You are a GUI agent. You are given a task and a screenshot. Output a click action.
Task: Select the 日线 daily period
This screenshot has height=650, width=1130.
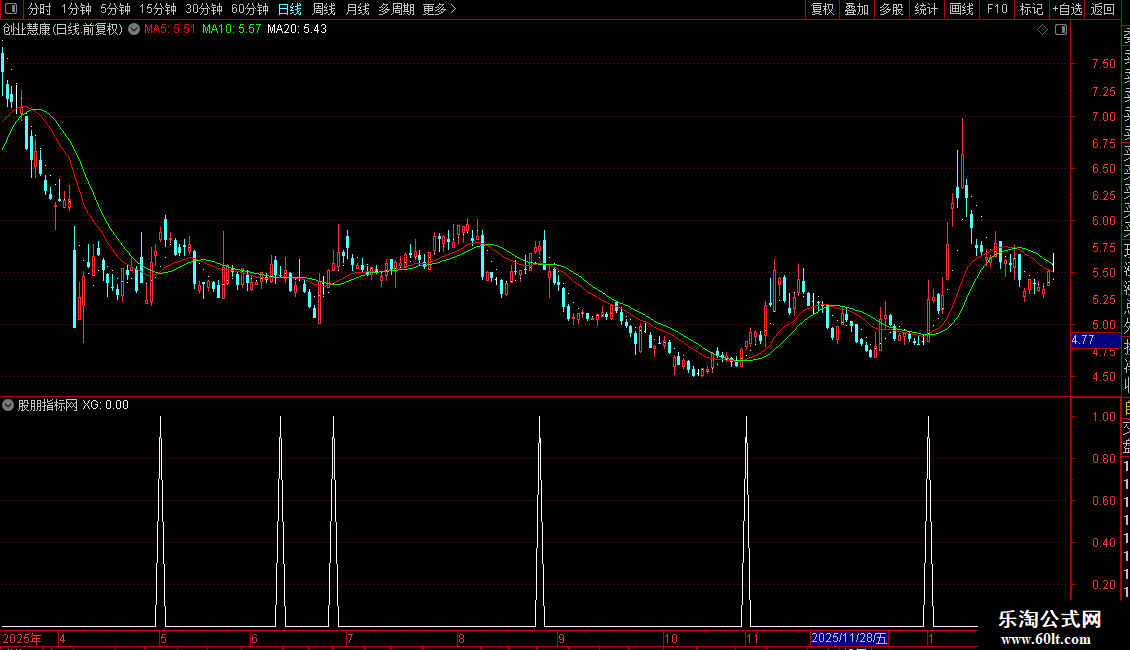pyautogui.click(x=290, y=9)
